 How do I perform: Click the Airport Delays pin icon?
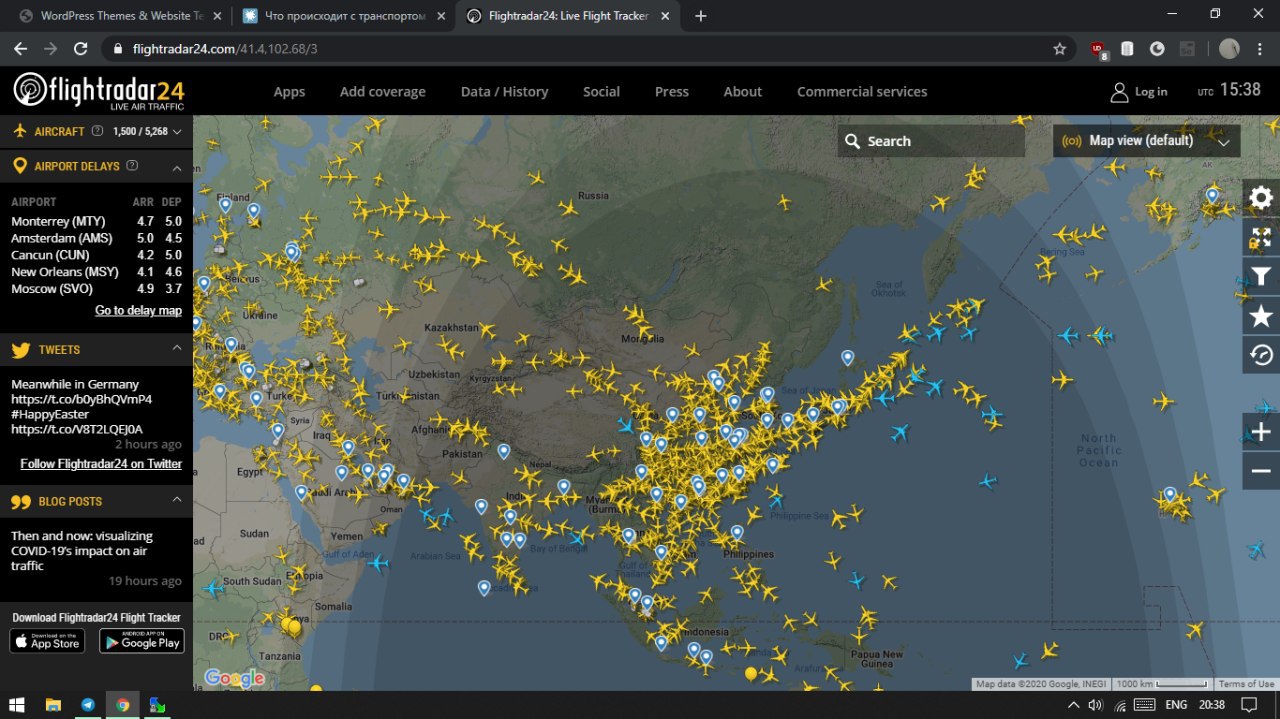[x=19, y=166]
